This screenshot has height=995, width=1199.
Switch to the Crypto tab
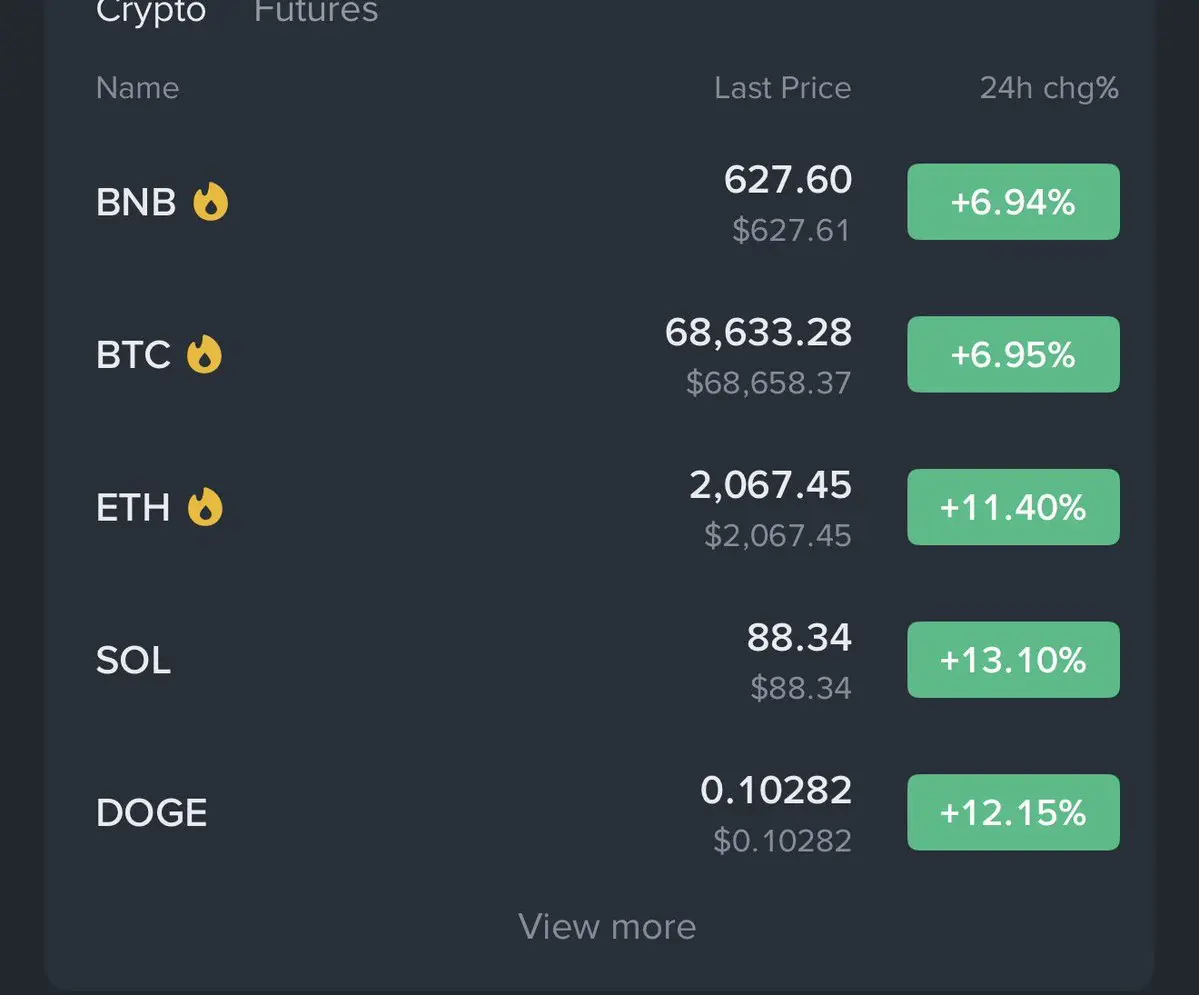(151, 12)
